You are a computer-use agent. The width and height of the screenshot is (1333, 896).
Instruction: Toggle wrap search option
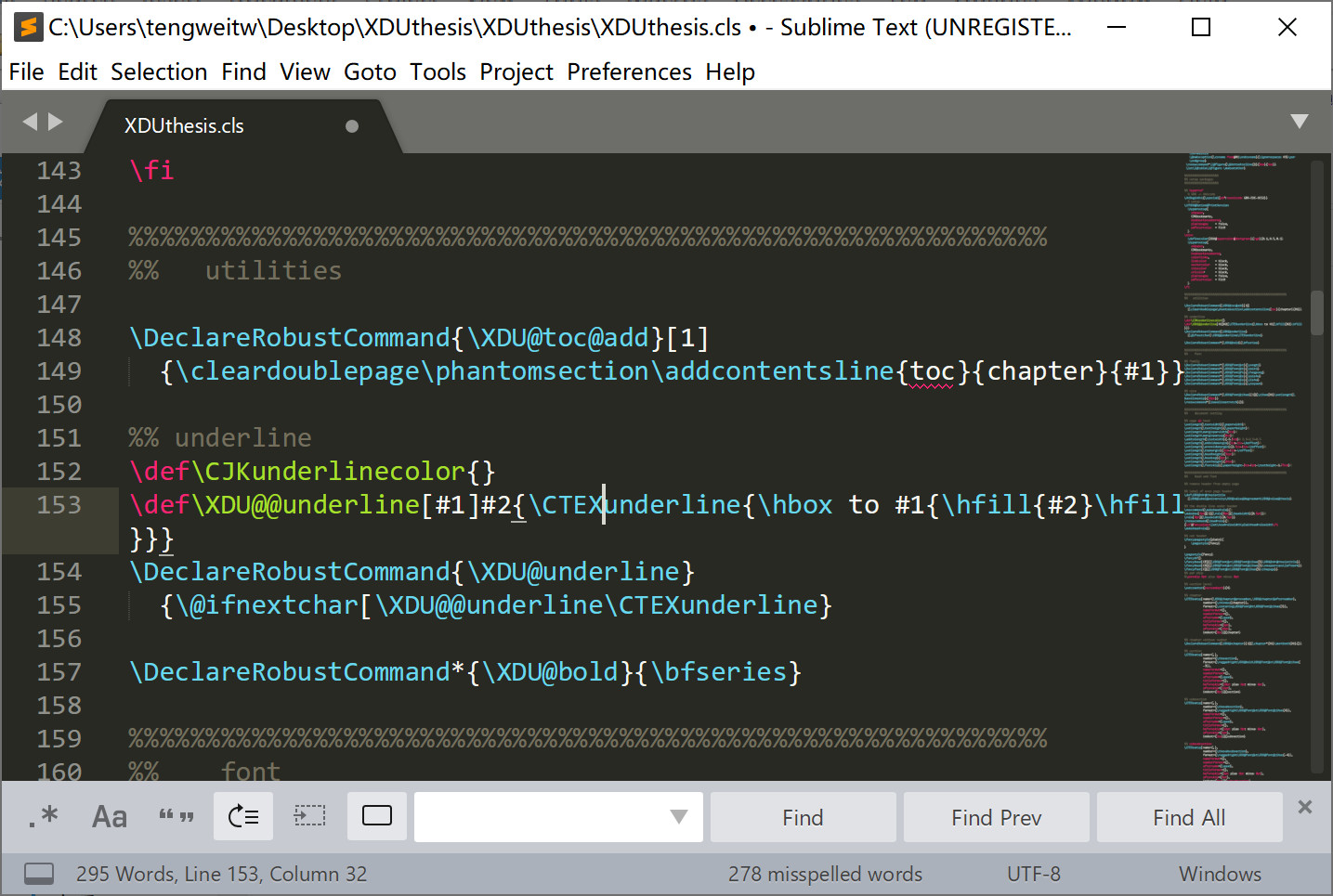(243, 817)
